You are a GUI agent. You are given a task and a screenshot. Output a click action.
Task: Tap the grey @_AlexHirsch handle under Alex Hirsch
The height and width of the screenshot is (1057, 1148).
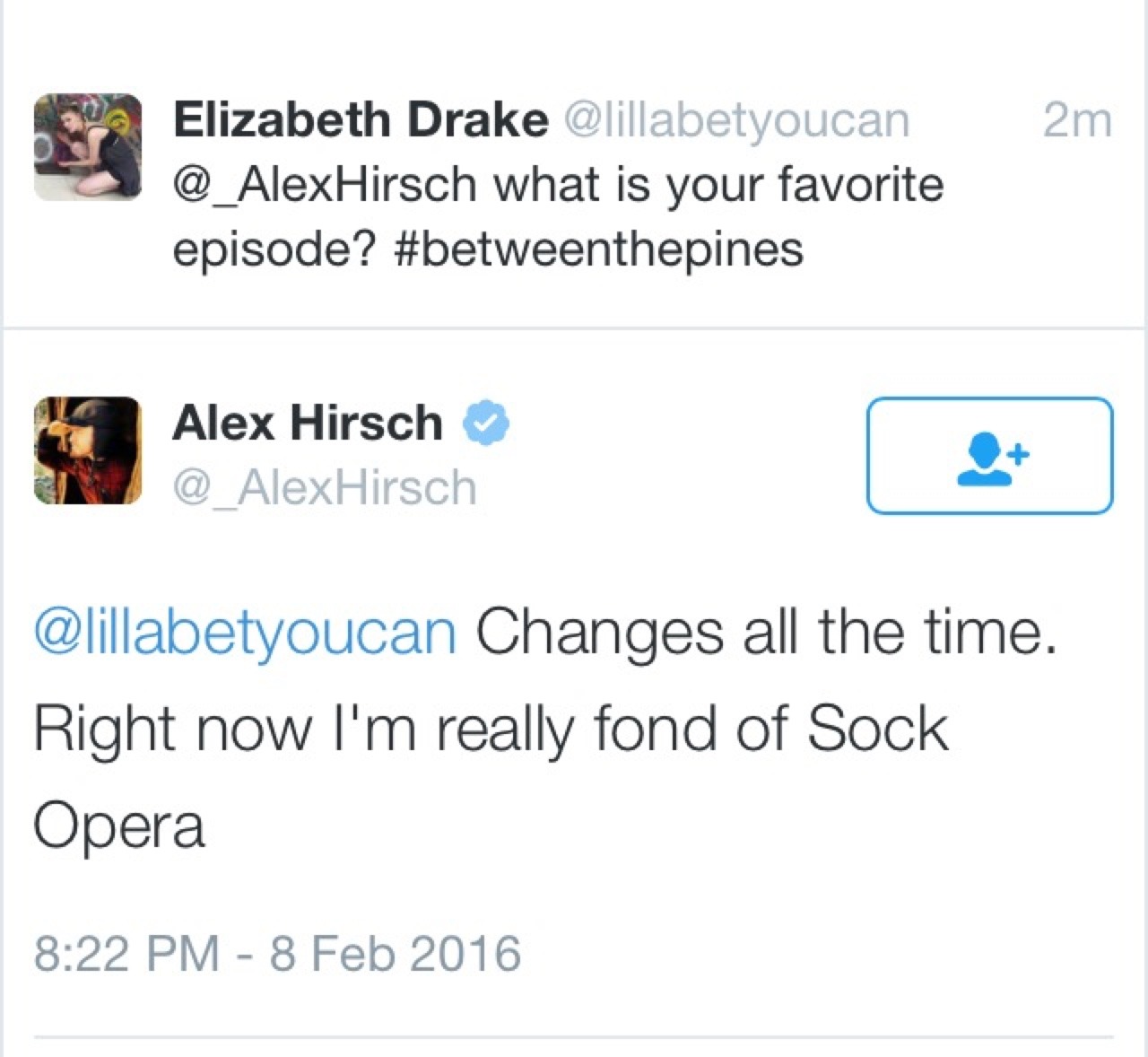tap(324, 488)
